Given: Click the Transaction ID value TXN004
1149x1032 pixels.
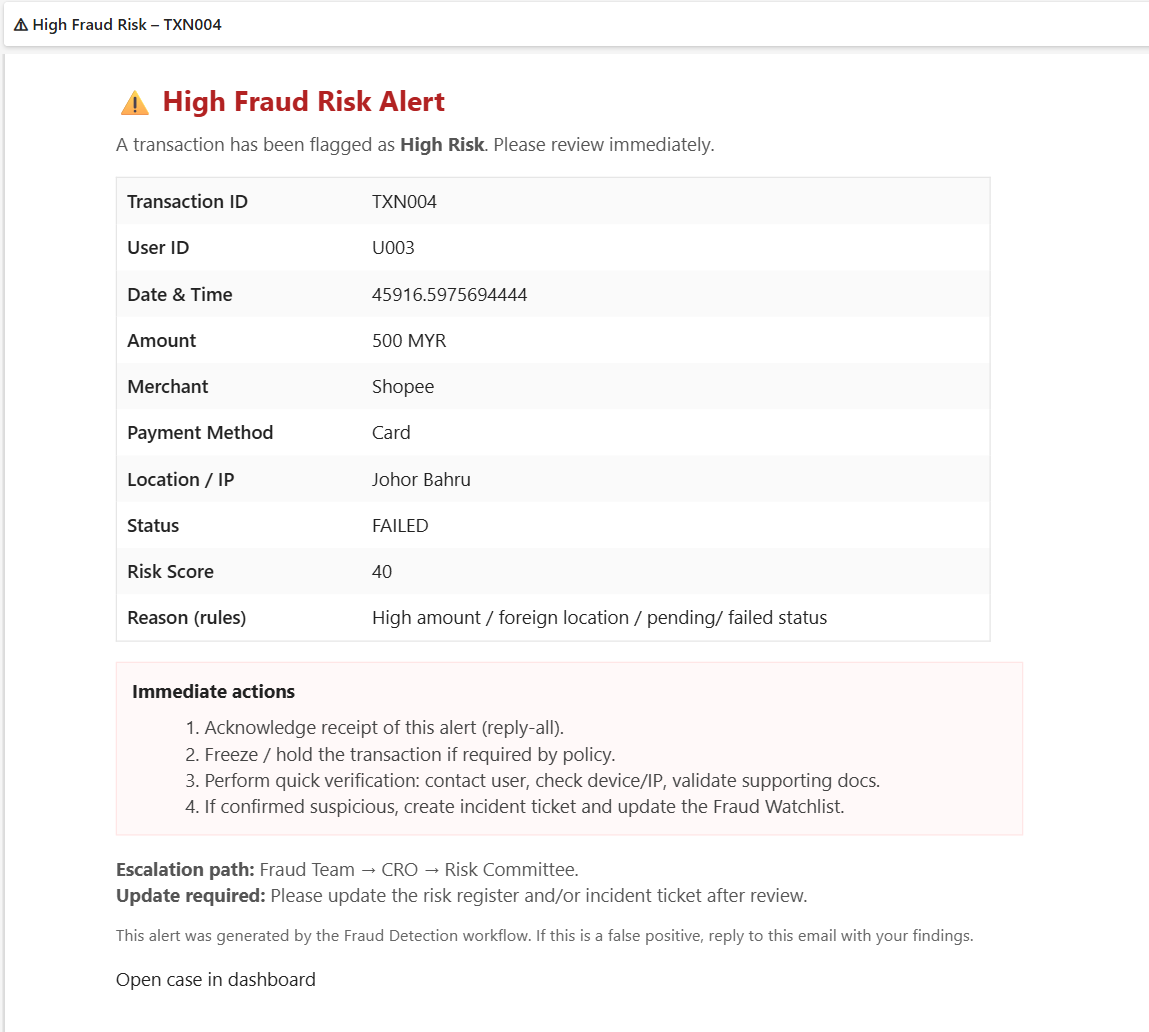Looking at the screenshot, I should coord(404,202).
